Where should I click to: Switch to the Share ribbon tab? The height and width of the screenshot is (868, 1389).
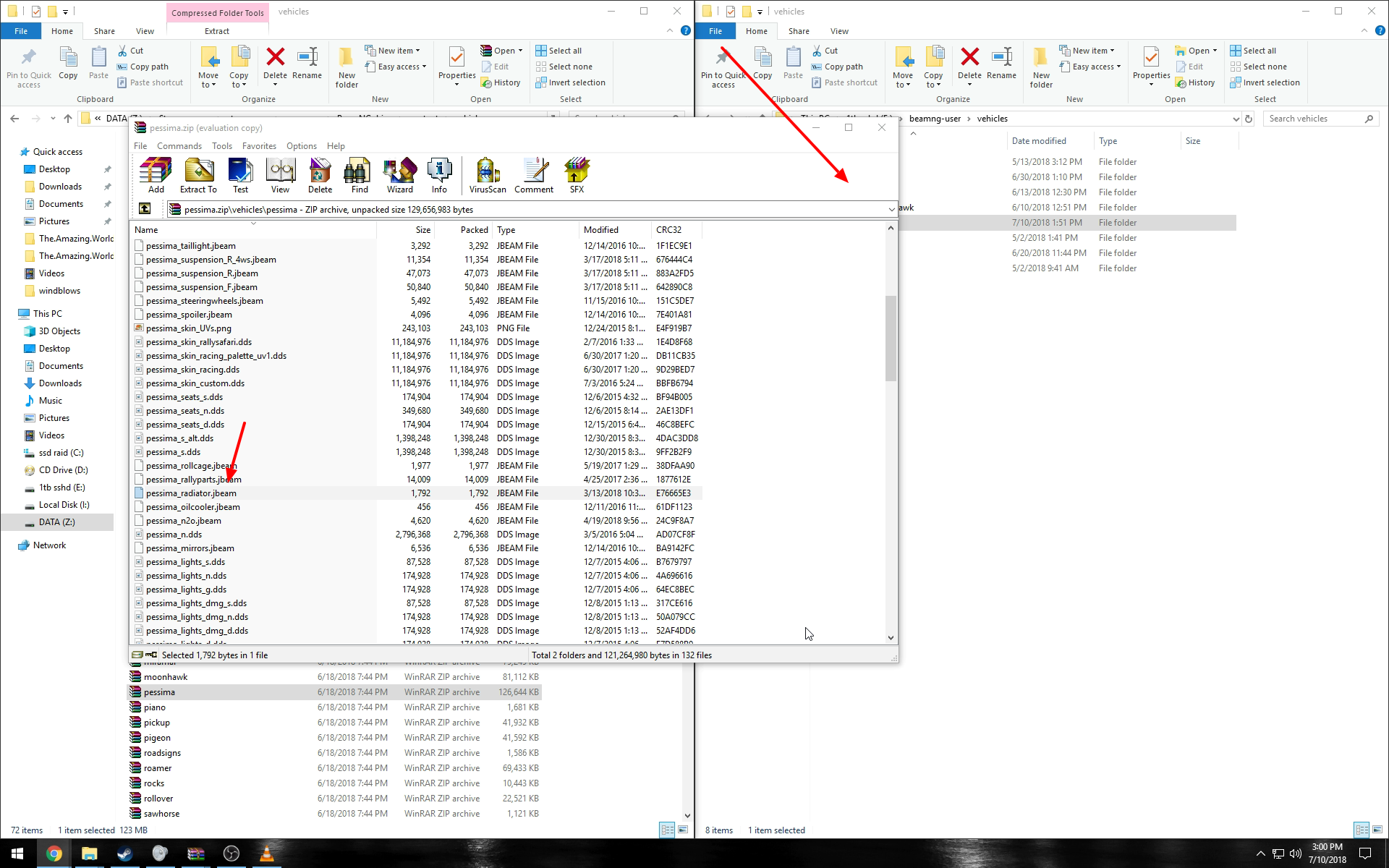pos(104,31)
